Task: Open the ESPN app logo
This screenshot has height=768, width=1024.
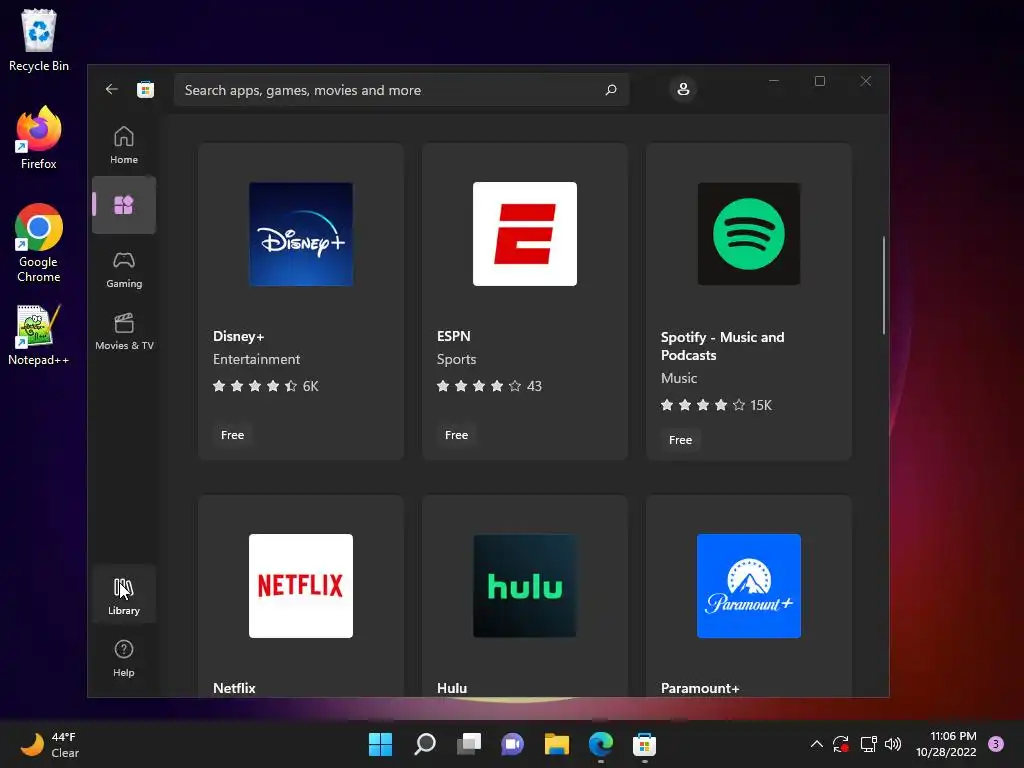Action: [525, 234]
